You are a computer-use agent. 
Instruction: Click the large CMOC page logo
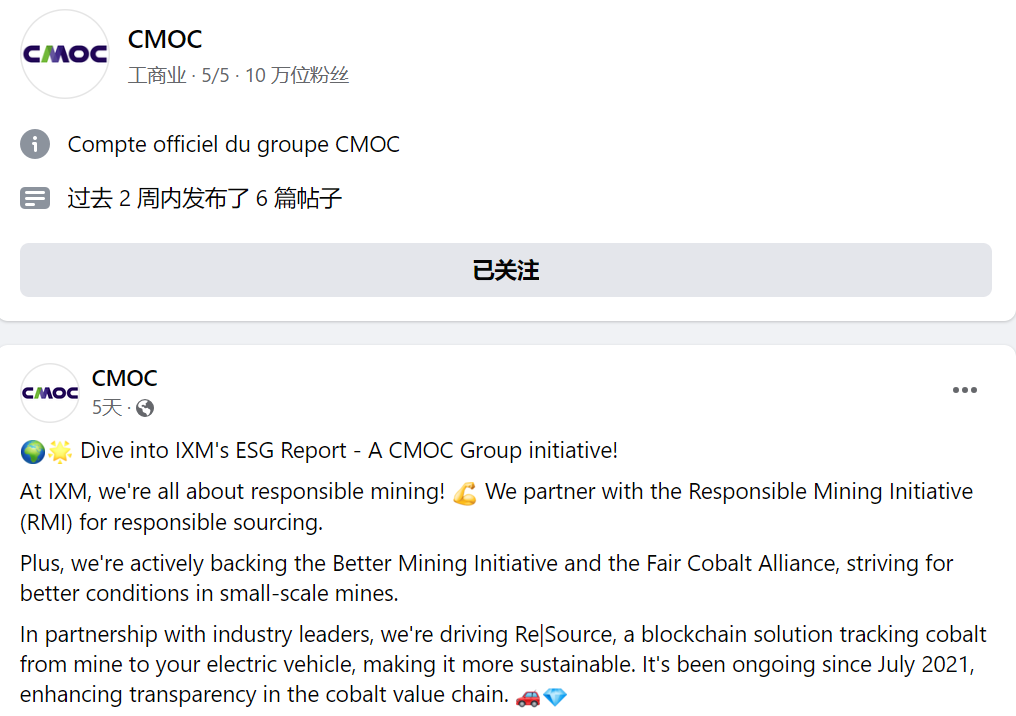(64, 54)
